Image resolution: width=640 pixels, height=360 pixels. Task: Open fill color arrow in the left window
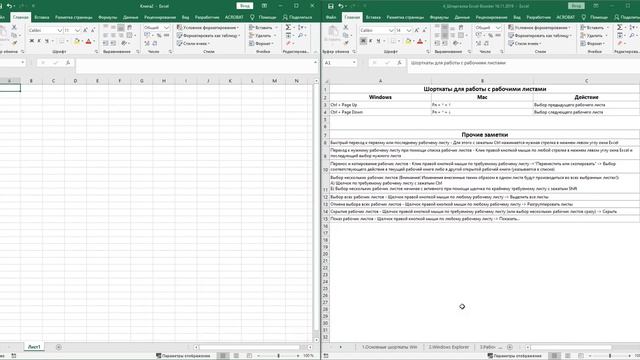pos(82,41)
